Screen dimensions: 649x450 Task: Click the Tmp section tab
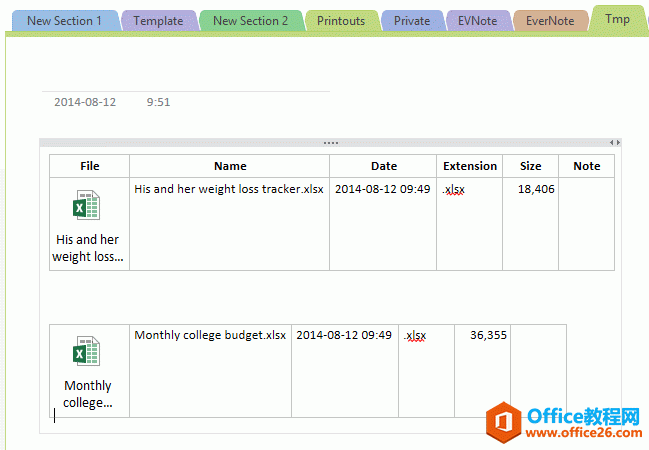(x=617, y=18)
